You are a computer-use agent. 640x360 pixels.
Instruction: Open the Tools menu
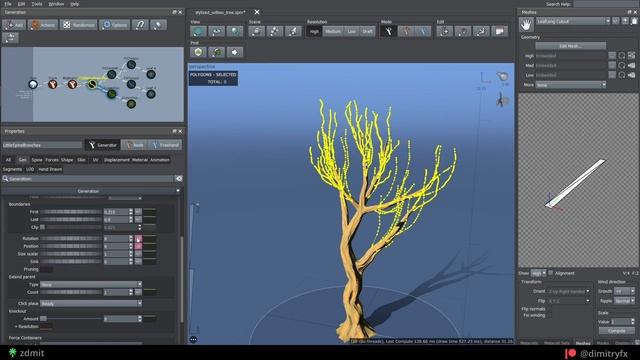[37, 4]
